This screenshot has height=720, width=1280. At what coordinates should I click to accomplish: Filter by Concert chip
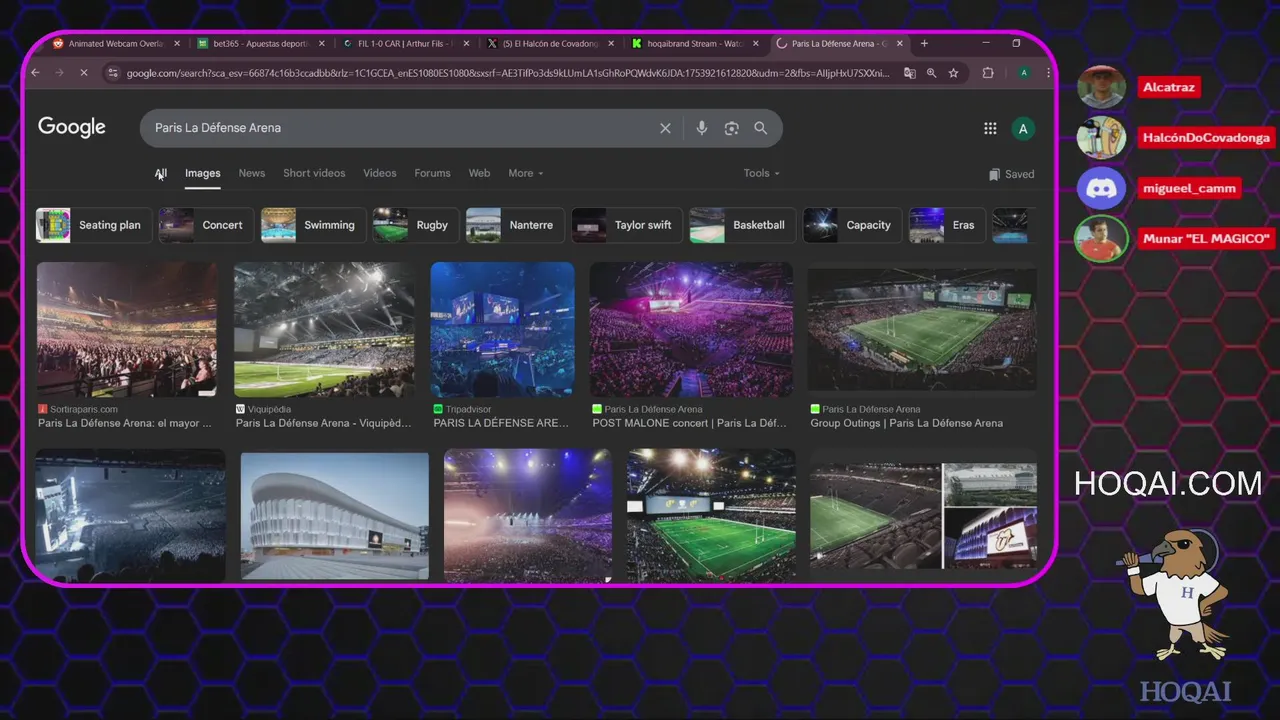pyautogui.click(x=205, y=225)
